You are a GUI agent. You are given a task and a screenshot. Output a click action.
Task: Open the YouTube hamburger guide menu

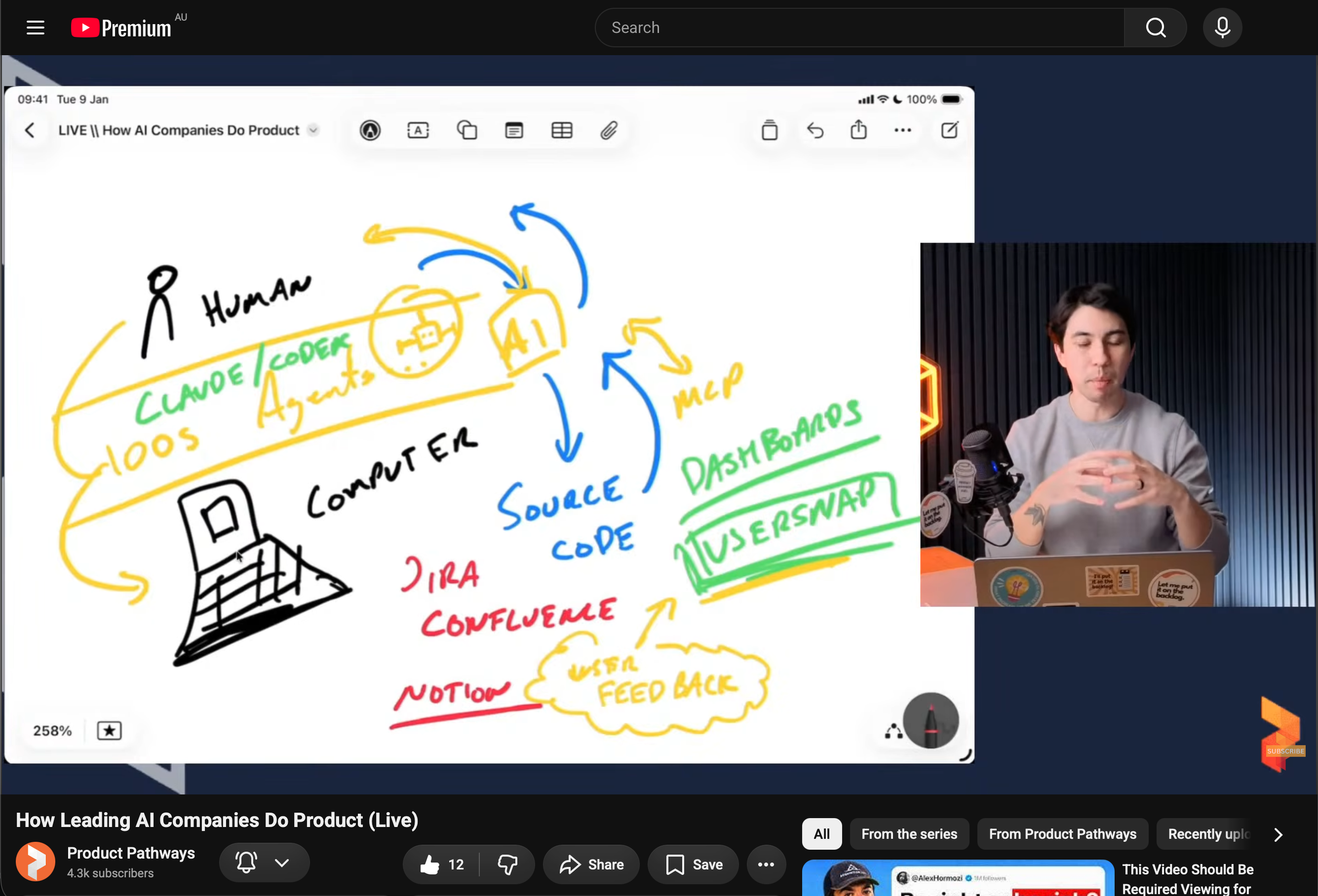point(35,27)
